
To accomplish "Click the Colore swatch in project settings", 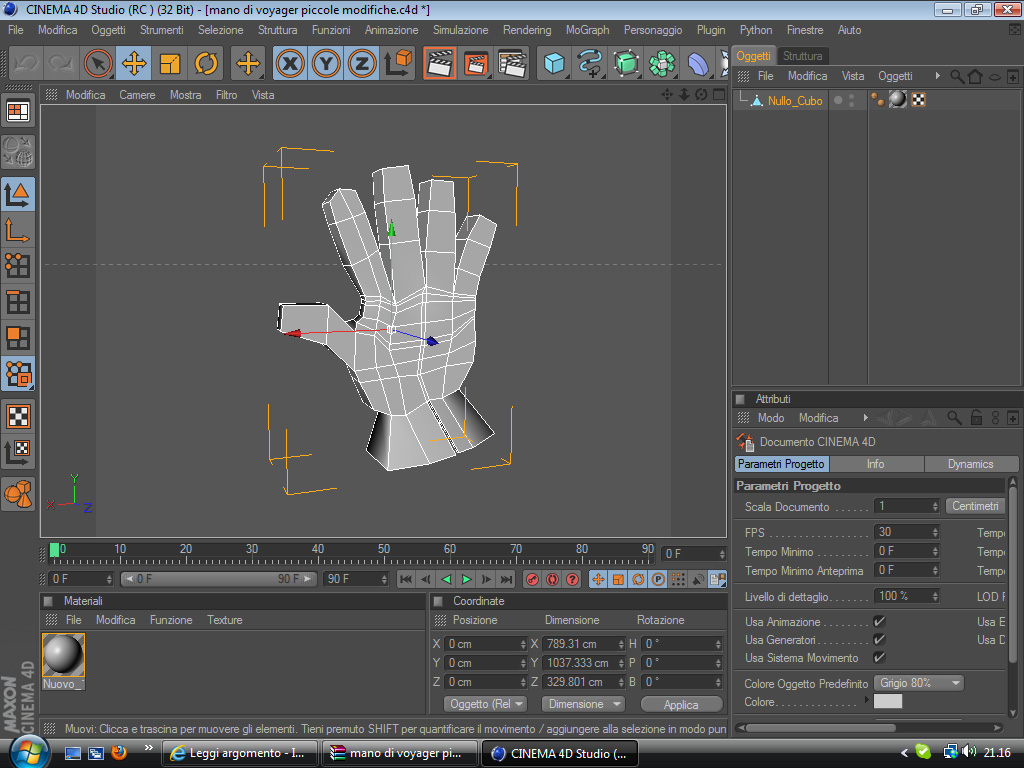I will pos(887,702).
